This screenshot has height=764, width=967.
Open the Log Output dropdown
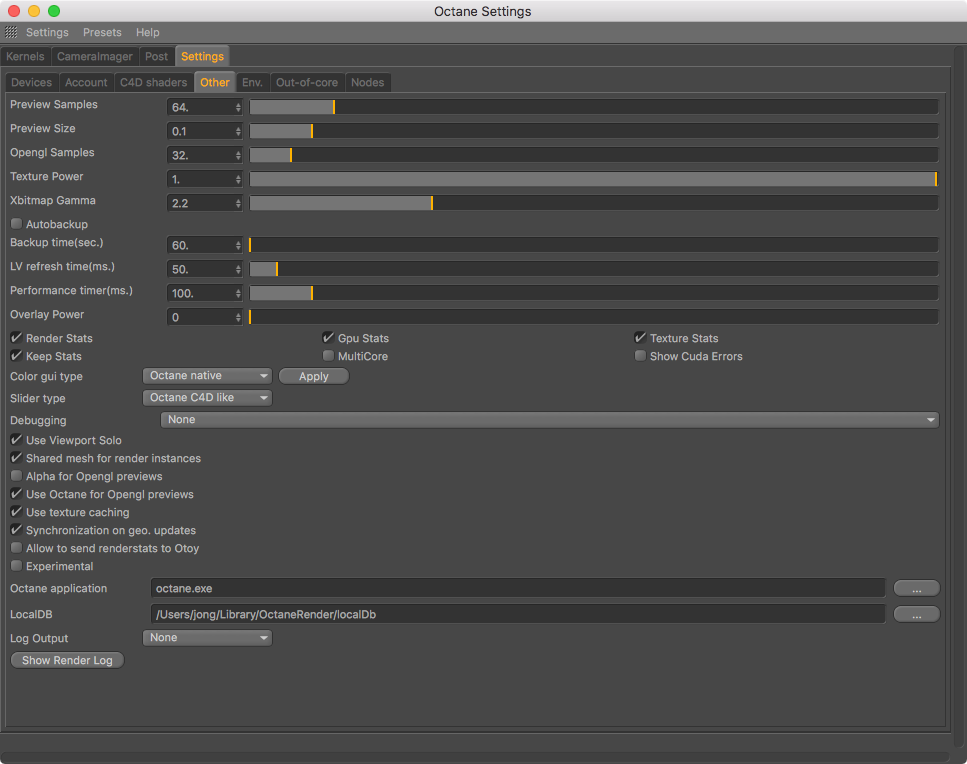[207, 638]
